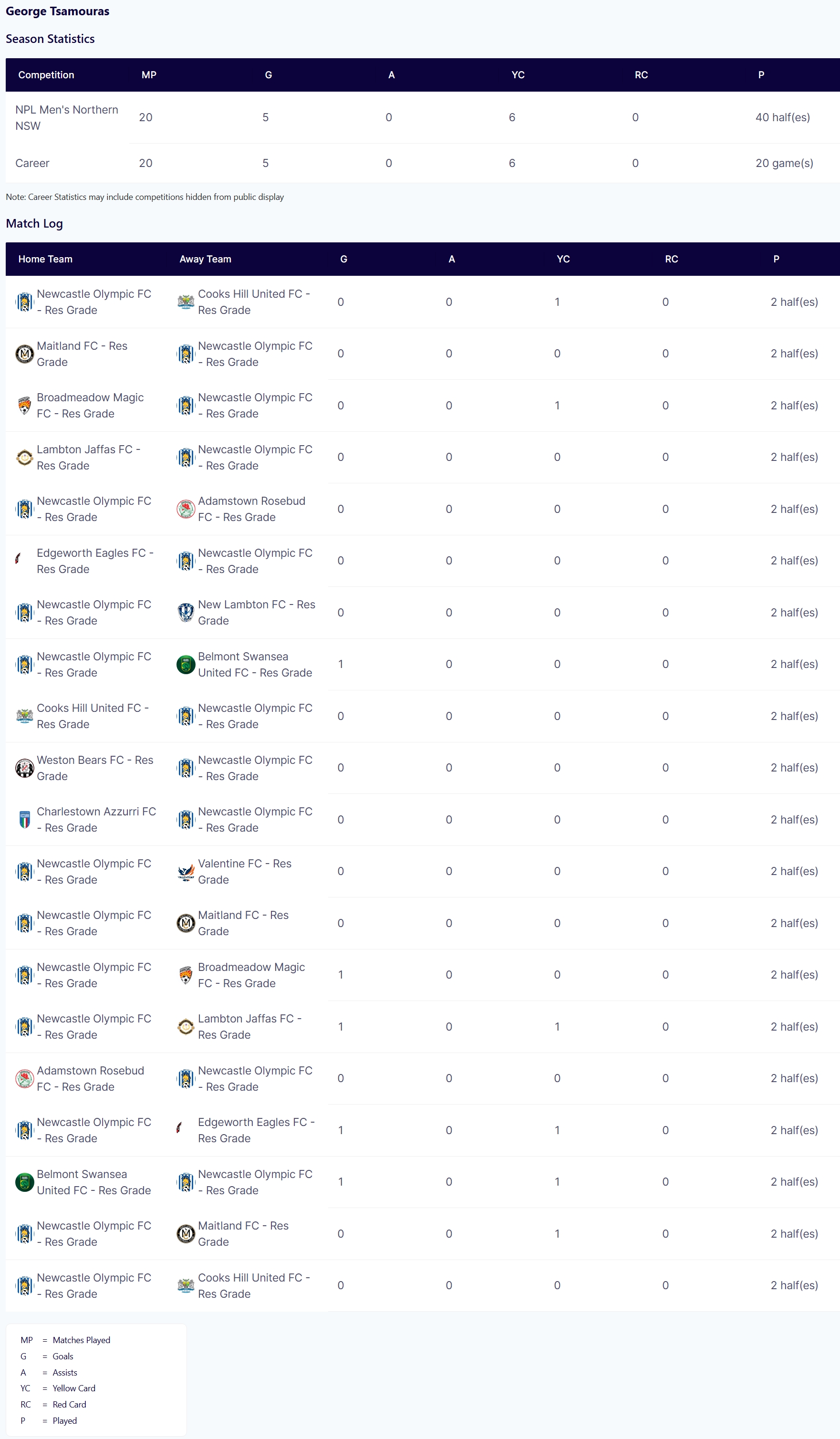Click the Away Team column header
The image size is (840, 1439).
click(x=205, y=259)
